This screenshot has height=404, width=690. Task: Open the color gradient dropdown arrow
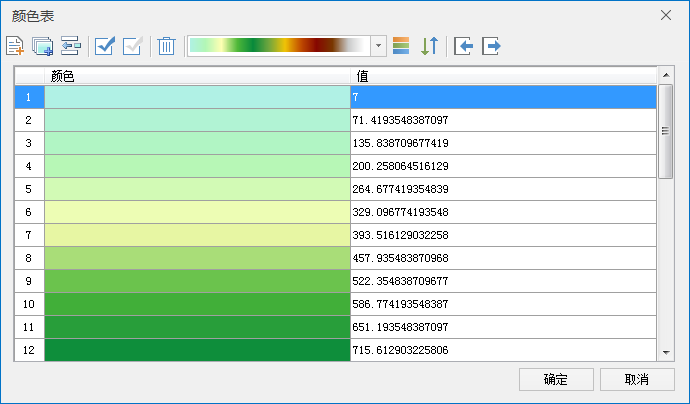click(x=379, y=46)
